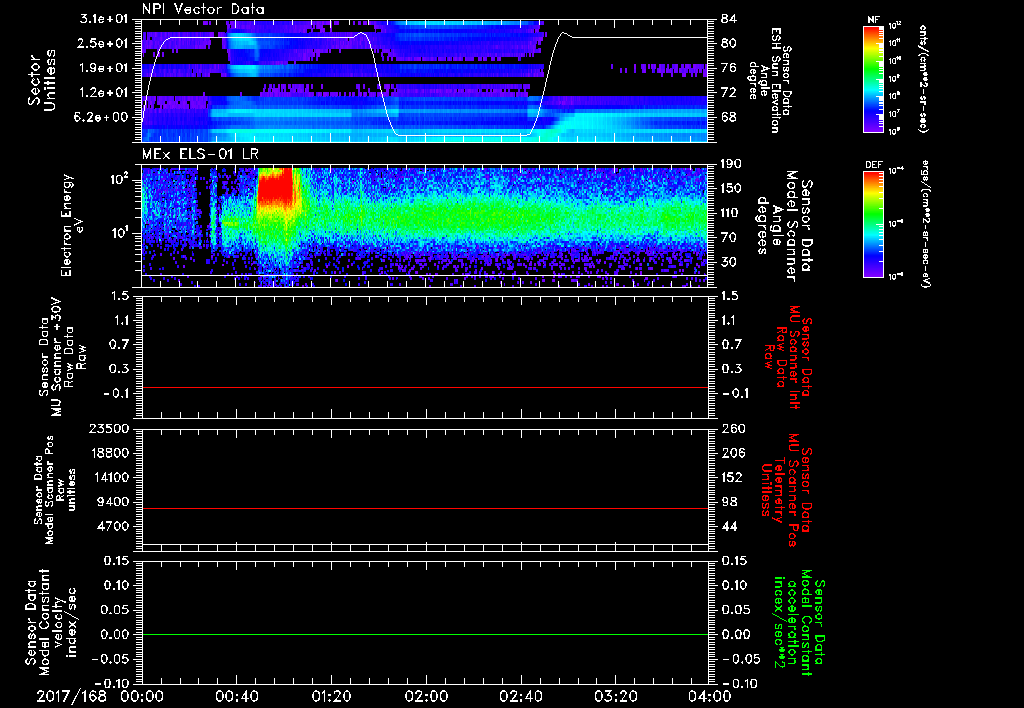Click the "00:40" time axis label
1024x708 pixels.
236,696
